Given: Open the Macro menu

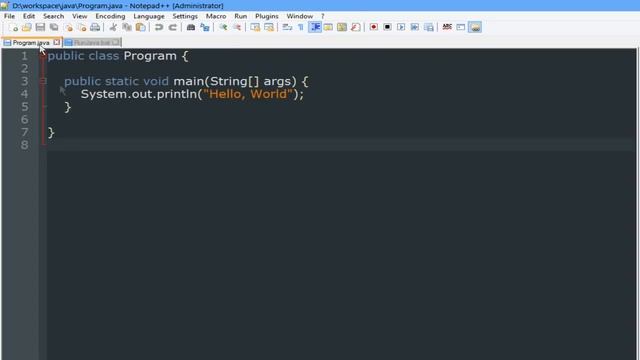Looking at the screenshot, I should pyautogui.click(x=216, y=16).
